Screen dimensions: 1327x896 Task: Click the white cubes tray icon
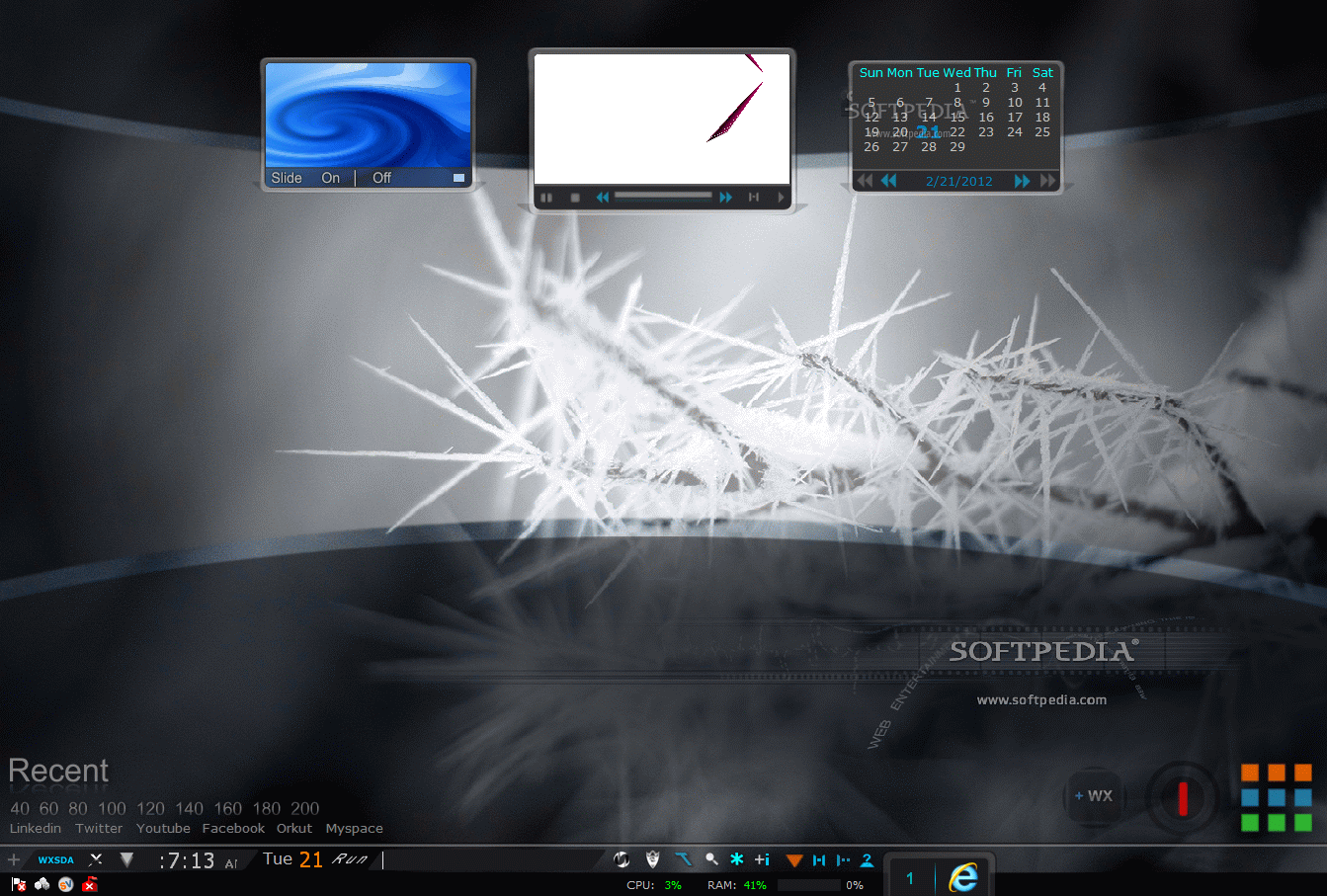pyautogui.click(x=41, y=884)
